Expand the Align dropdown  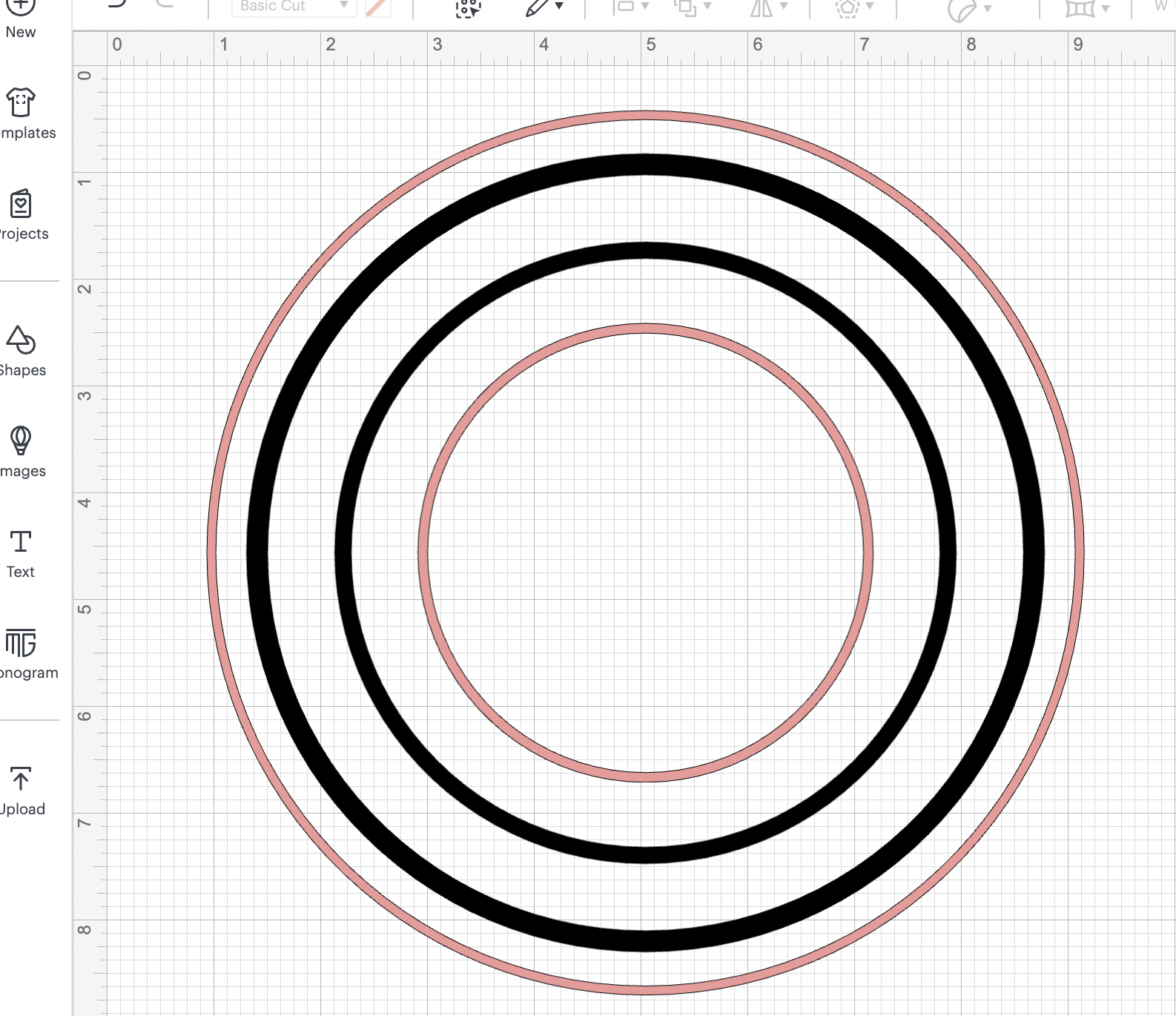644,7
